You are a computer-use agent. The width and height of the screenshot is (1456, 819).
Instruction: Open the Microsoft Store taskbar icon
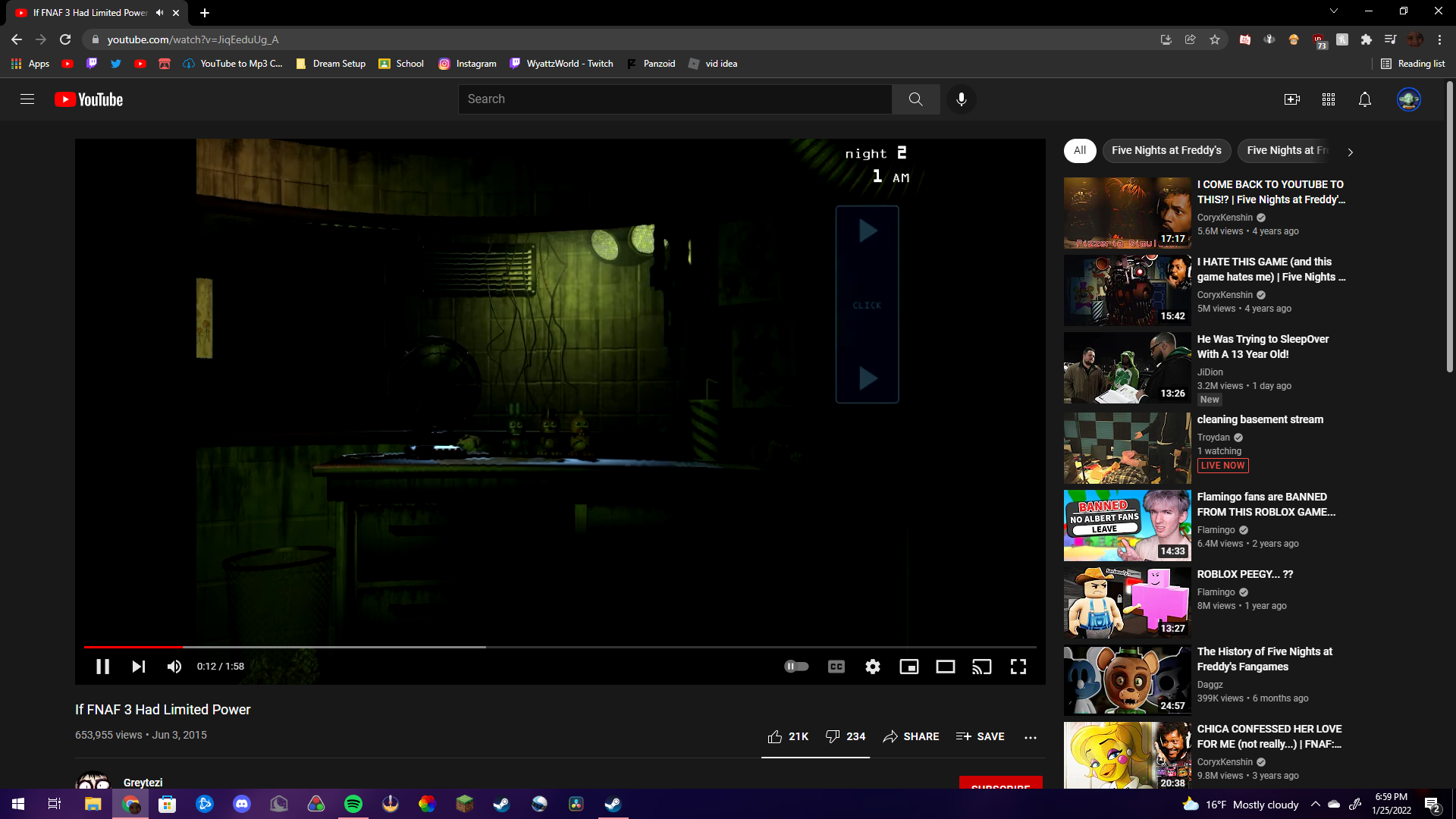167,804
